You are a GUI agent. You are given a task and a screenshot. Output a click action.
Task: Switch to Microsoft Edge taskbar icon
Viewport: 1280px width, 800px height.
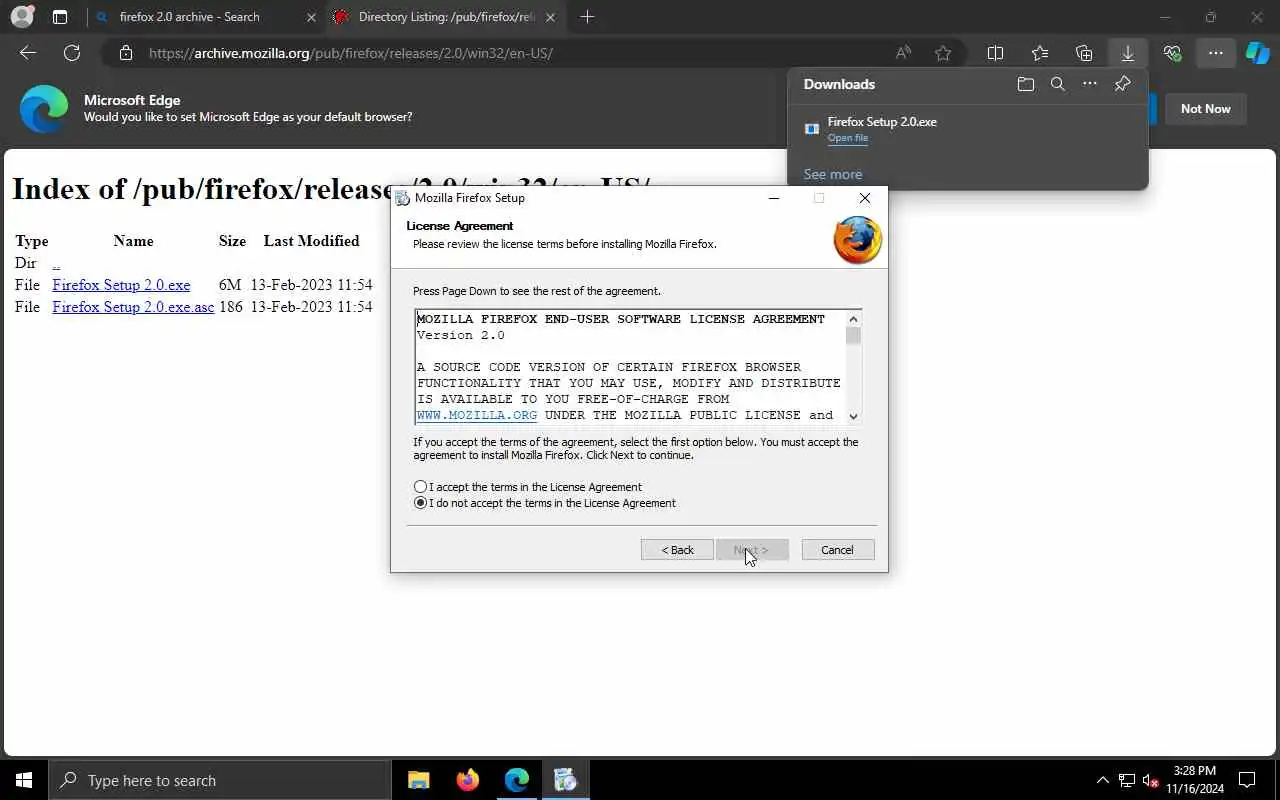(x=516, y=780)
